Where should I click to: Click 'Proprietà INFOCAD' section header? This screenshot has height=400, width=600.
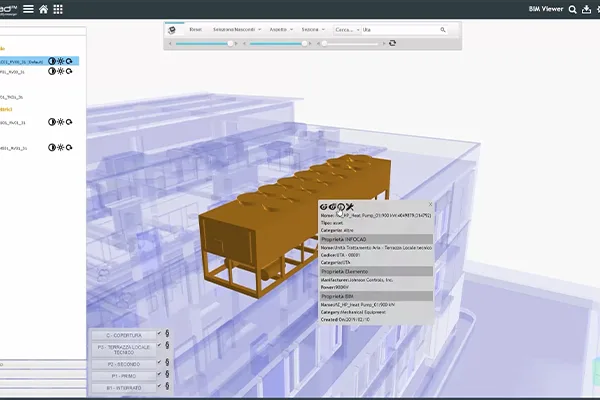click(376, 239)
